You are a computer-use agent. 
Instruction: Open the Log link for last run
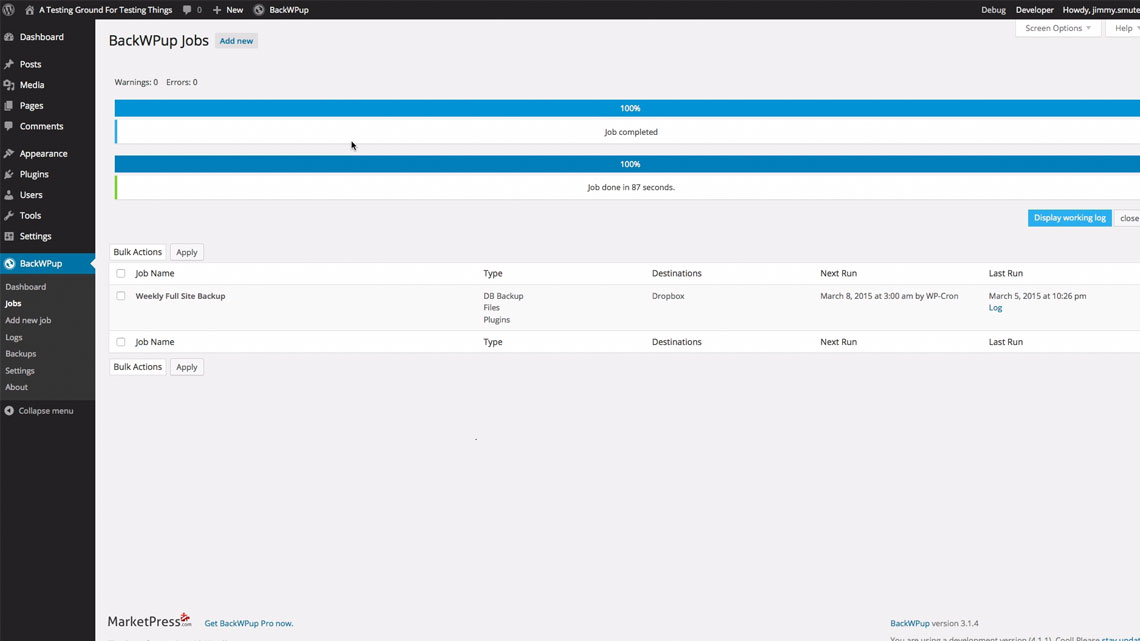(x=995, y=308)
